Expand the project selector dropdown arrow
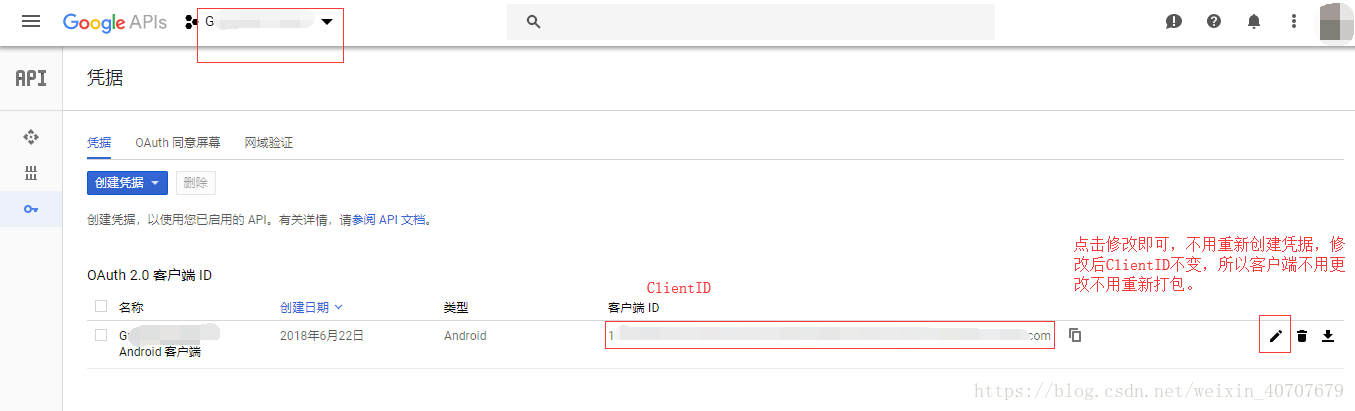 pyautogui.click(x=327, y=22)
